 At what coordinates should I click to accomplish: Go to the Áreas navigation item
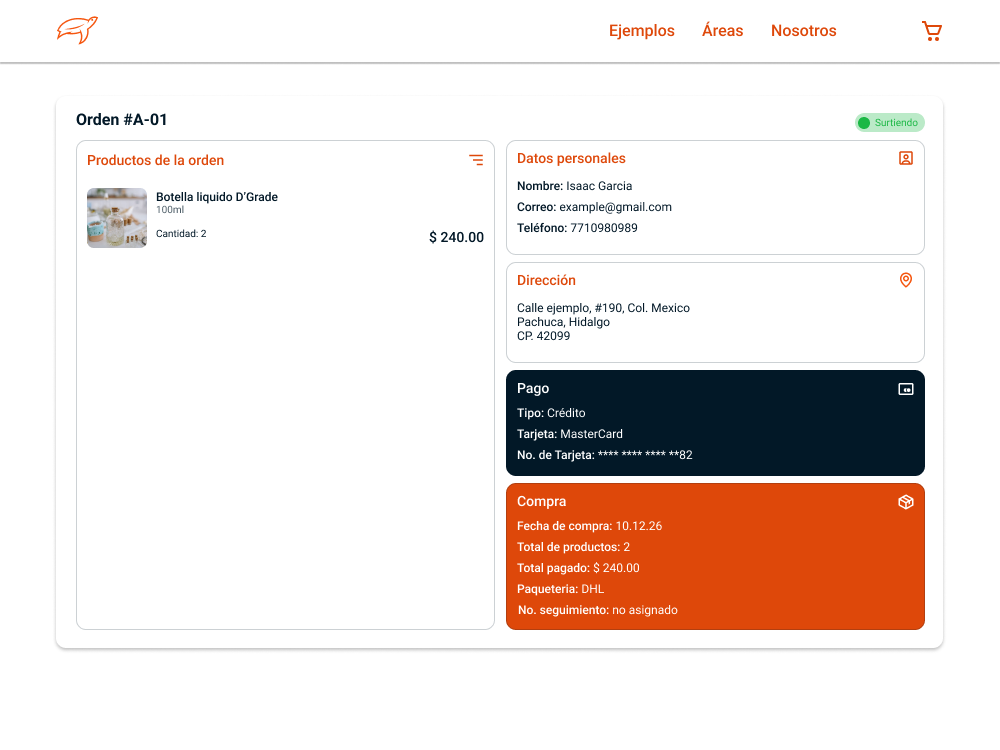(723, 30)
